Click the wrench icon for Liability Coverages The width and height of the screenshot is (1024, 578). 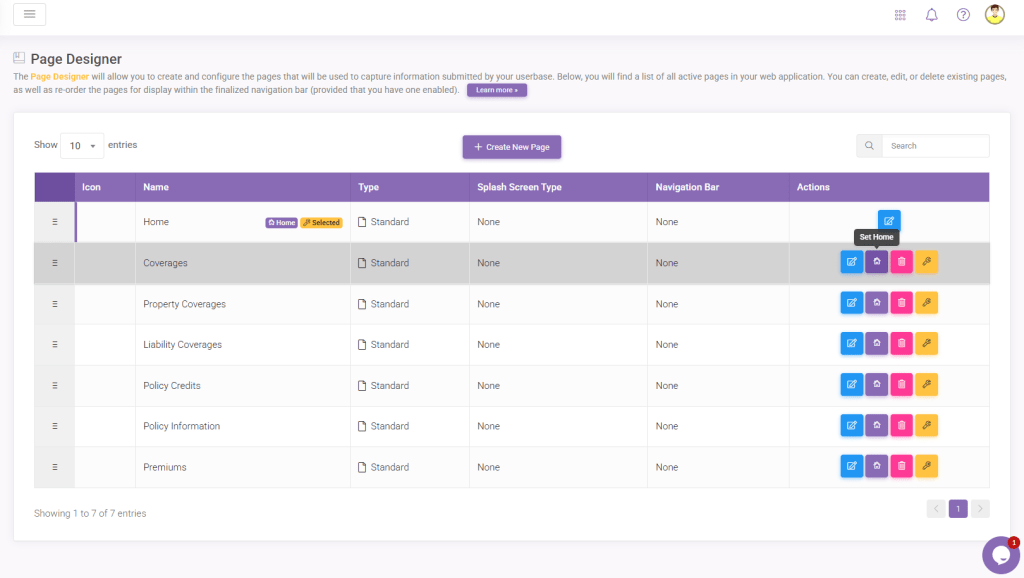(926, 344)
